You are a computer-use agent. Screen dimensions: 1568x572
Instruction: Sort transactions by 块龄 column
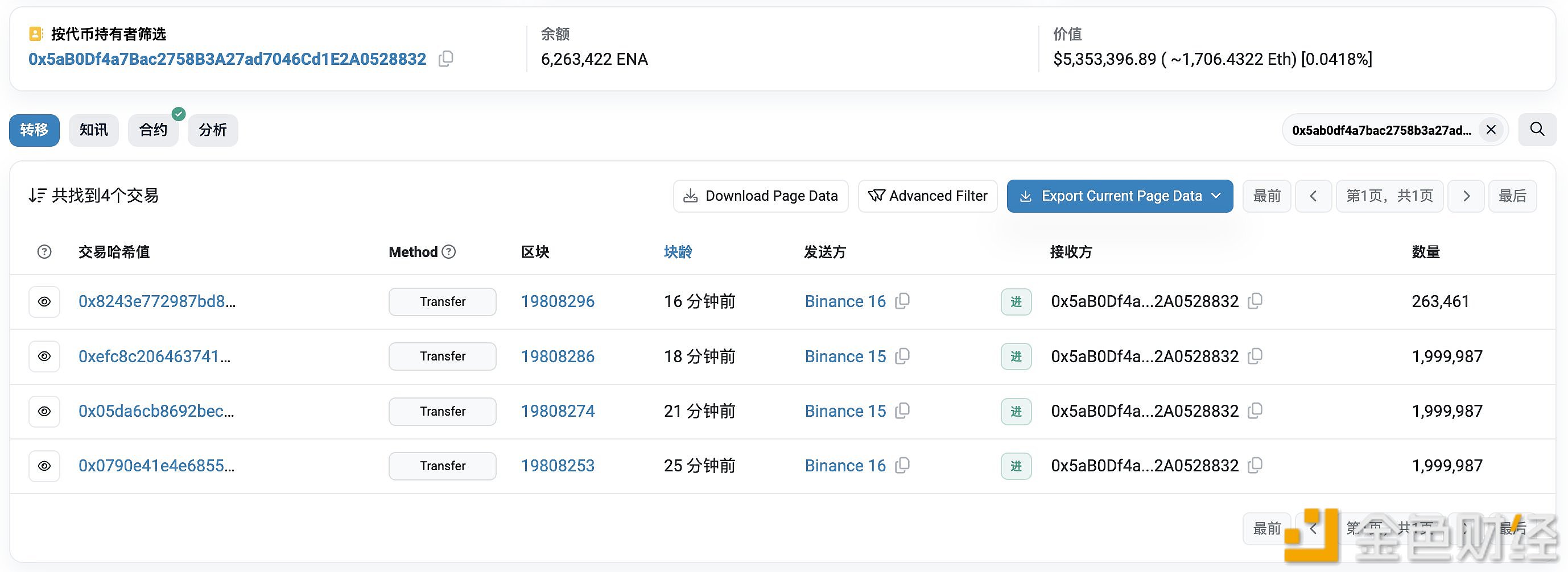coord(678,251)
